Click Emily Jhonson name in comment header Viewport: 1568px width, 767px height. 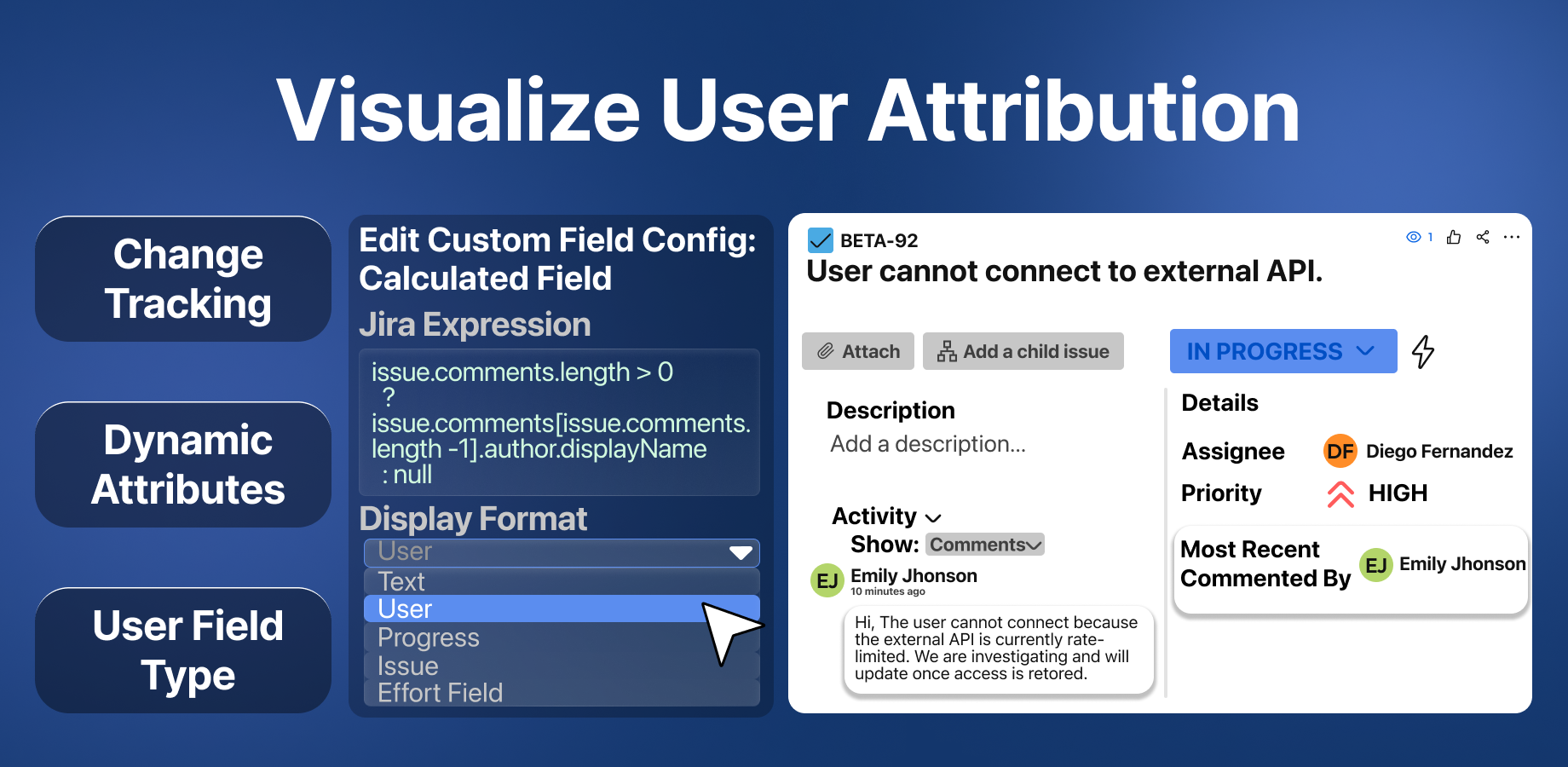point(914,576)
